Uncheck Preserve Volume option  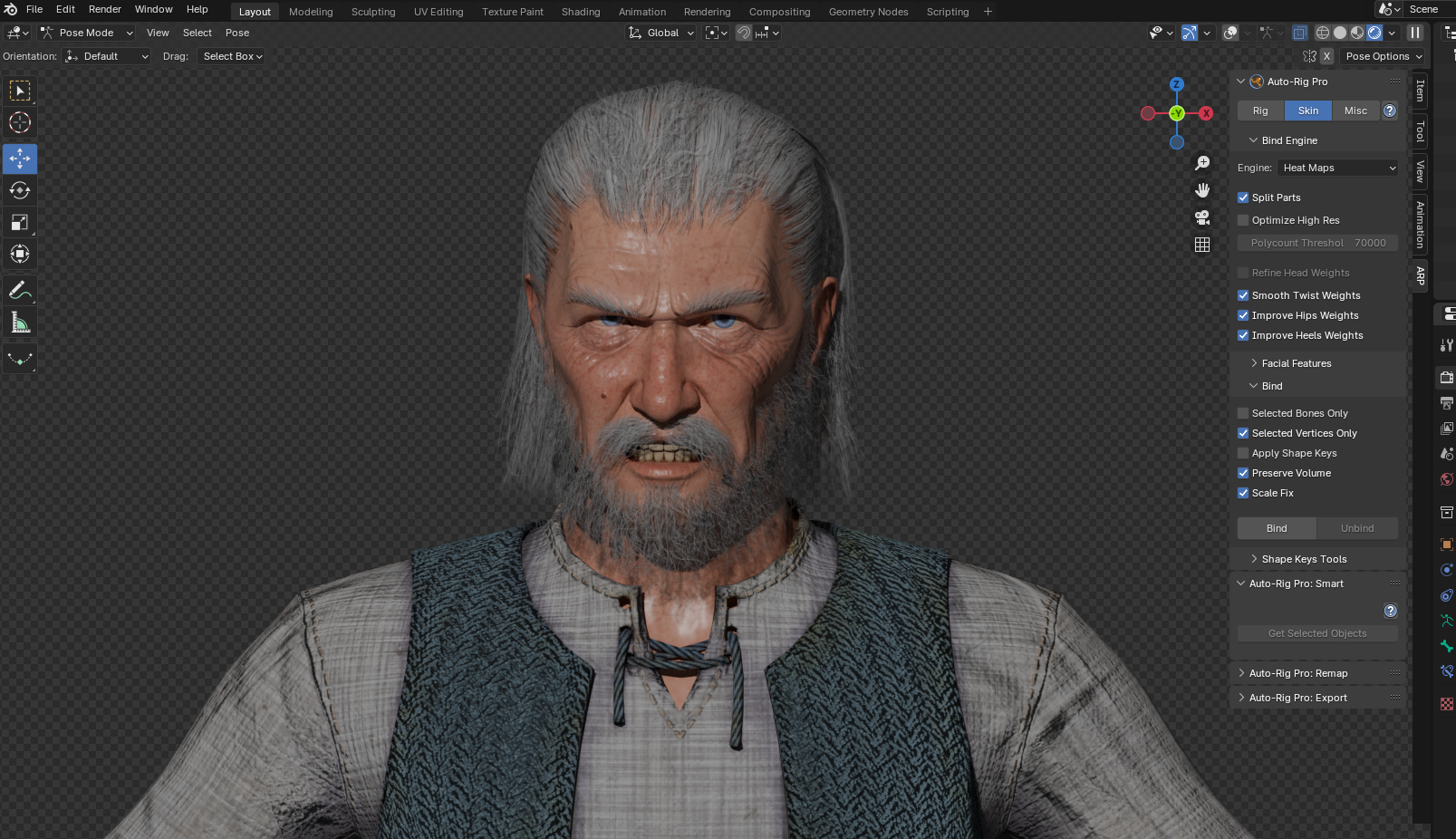pos(1243,473)
